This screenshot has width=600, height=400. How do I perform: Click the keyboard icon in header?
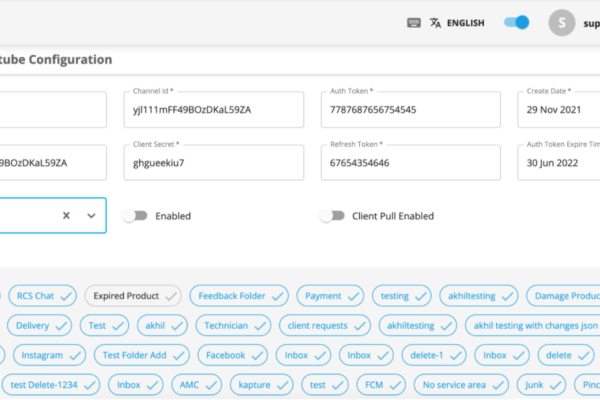414,23
